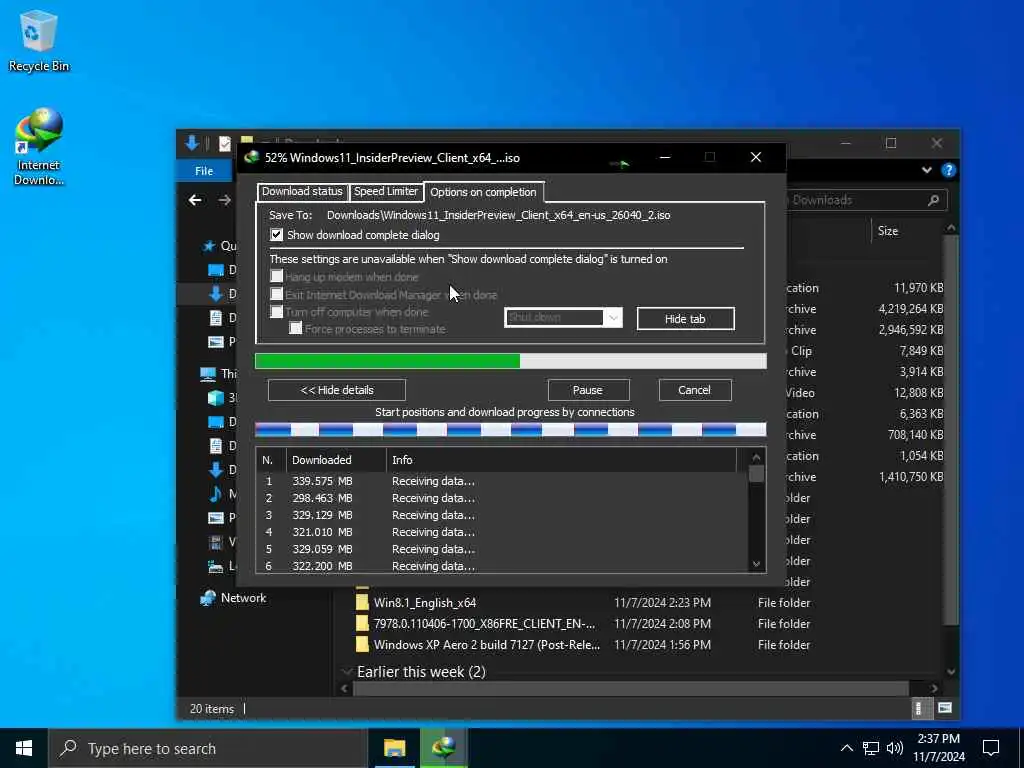This screenshot has width=1024, height=768.
Task: Click the Explorer help question mark icon
Action: coord(948,170)
